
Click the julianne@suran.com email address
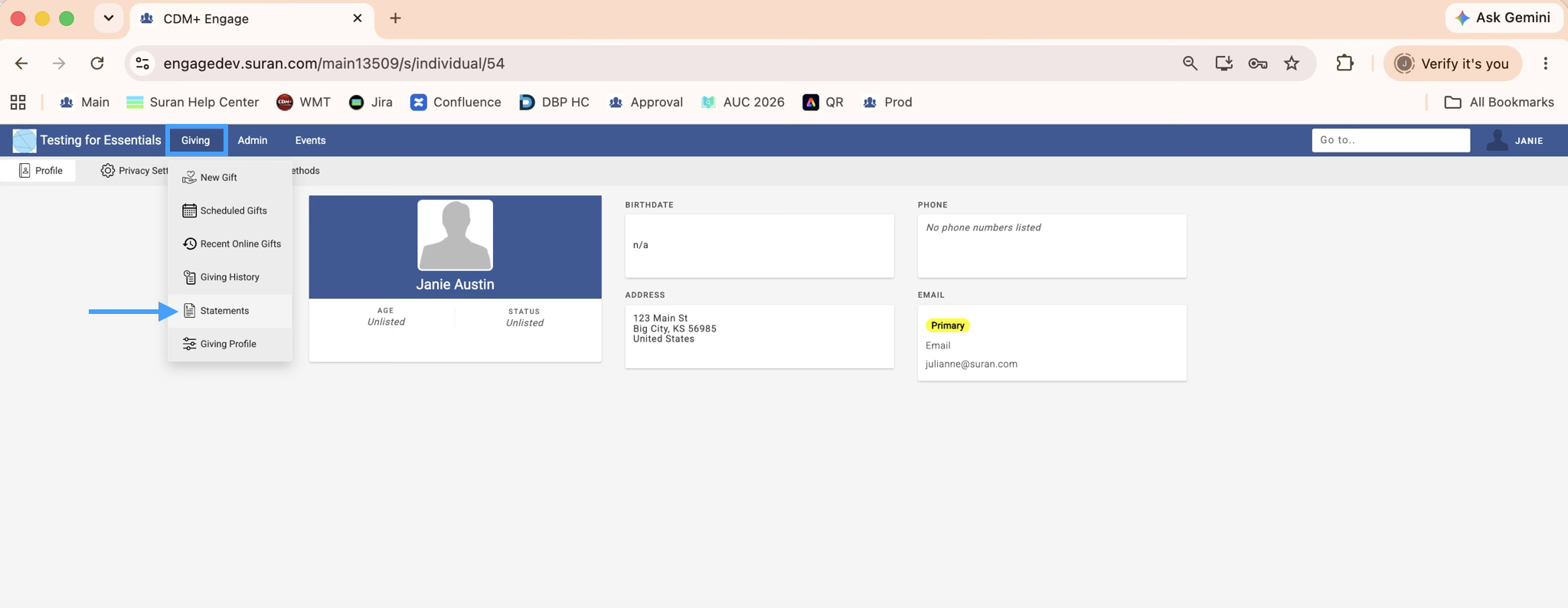[971, 364]
